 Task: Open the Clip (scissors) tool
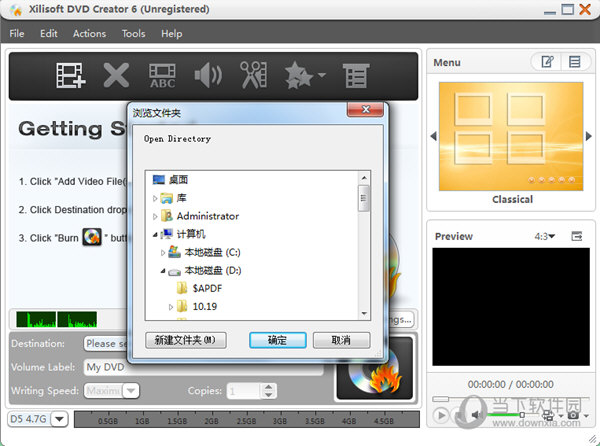(253, 75)
